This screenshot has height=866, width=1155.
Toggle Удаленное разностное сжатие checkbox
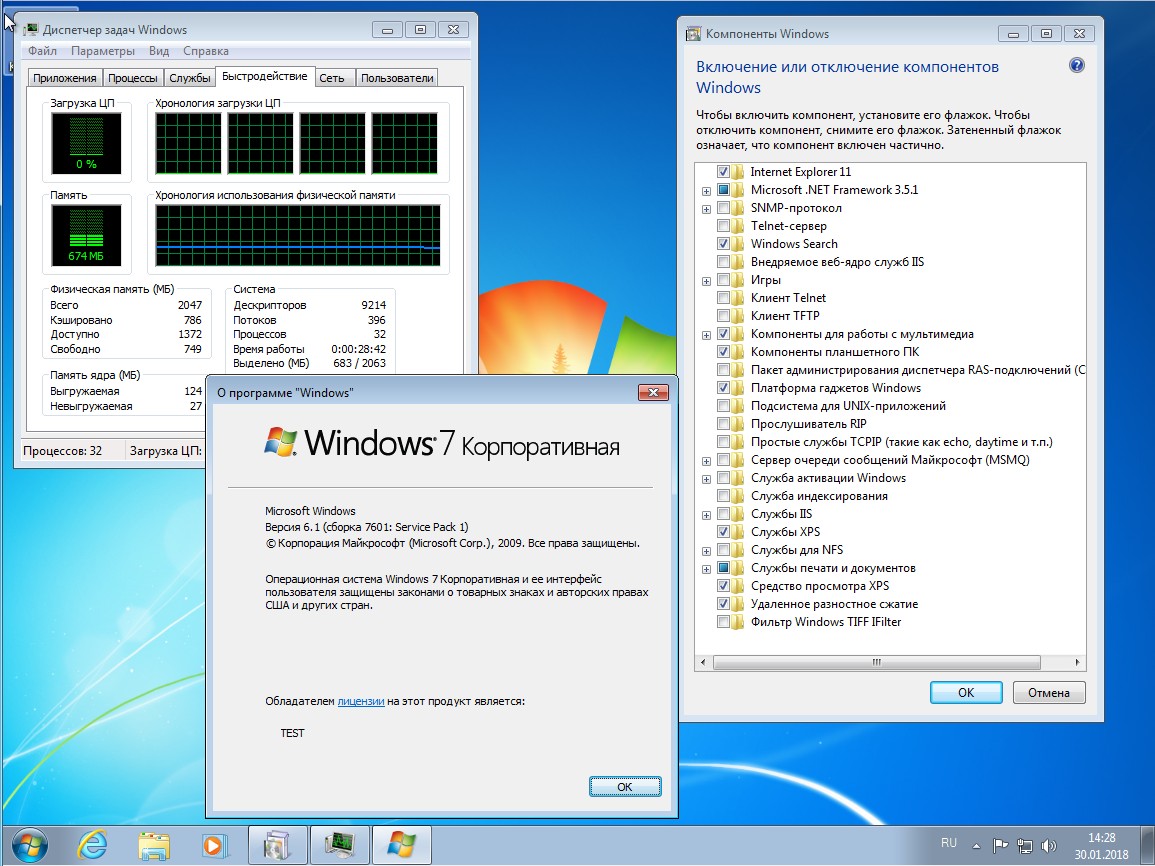pyautogui.click(x=723, y=604)
